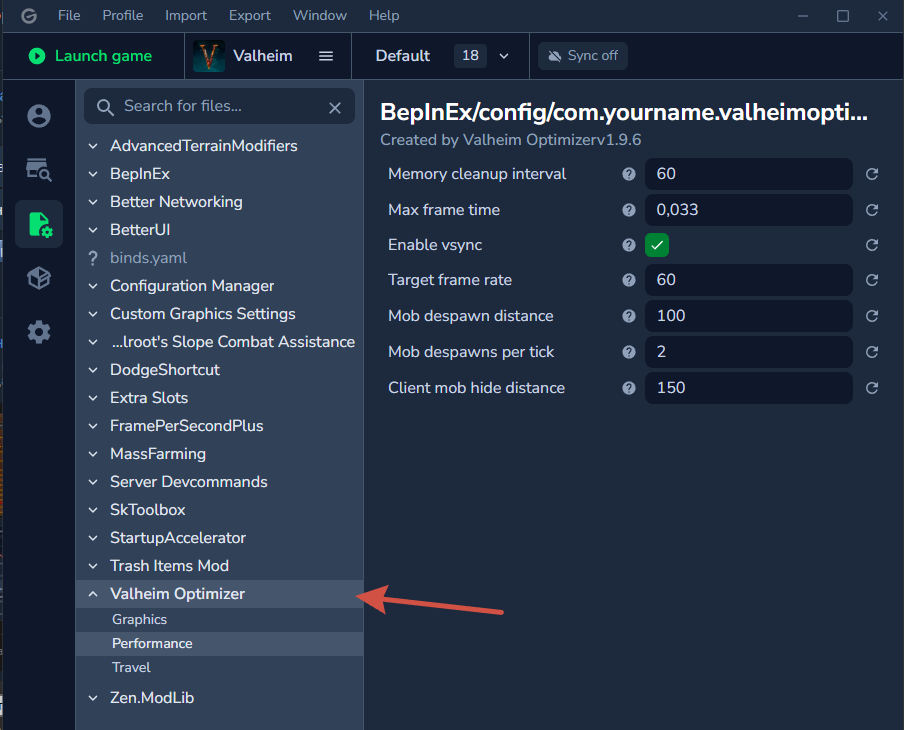Select the binds.yaml file
Image resolution: width=904 pixels, height=730 pixels.
click(219, 258)
